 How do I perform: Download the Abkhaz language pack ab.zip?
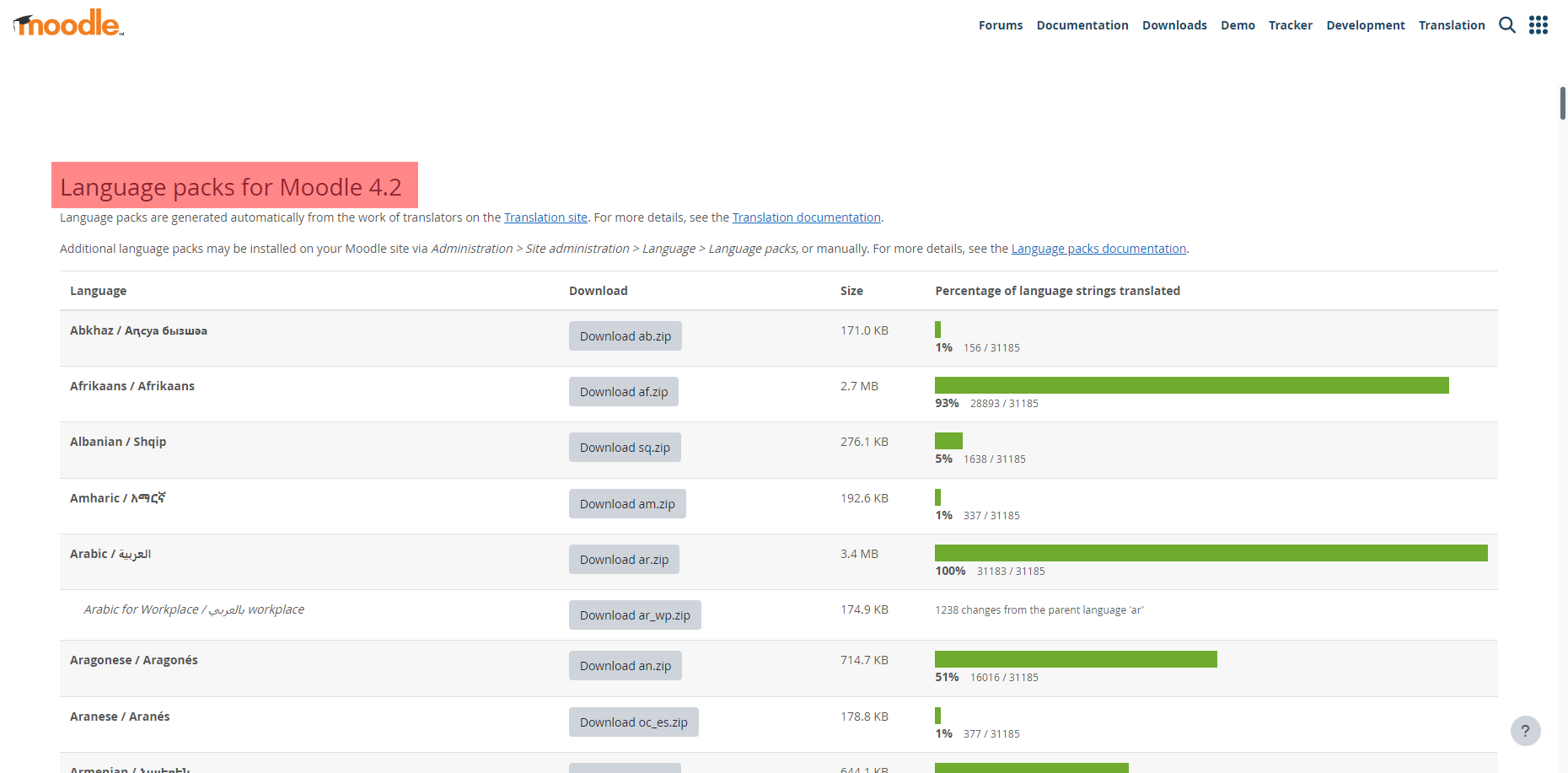pos(625,336)
